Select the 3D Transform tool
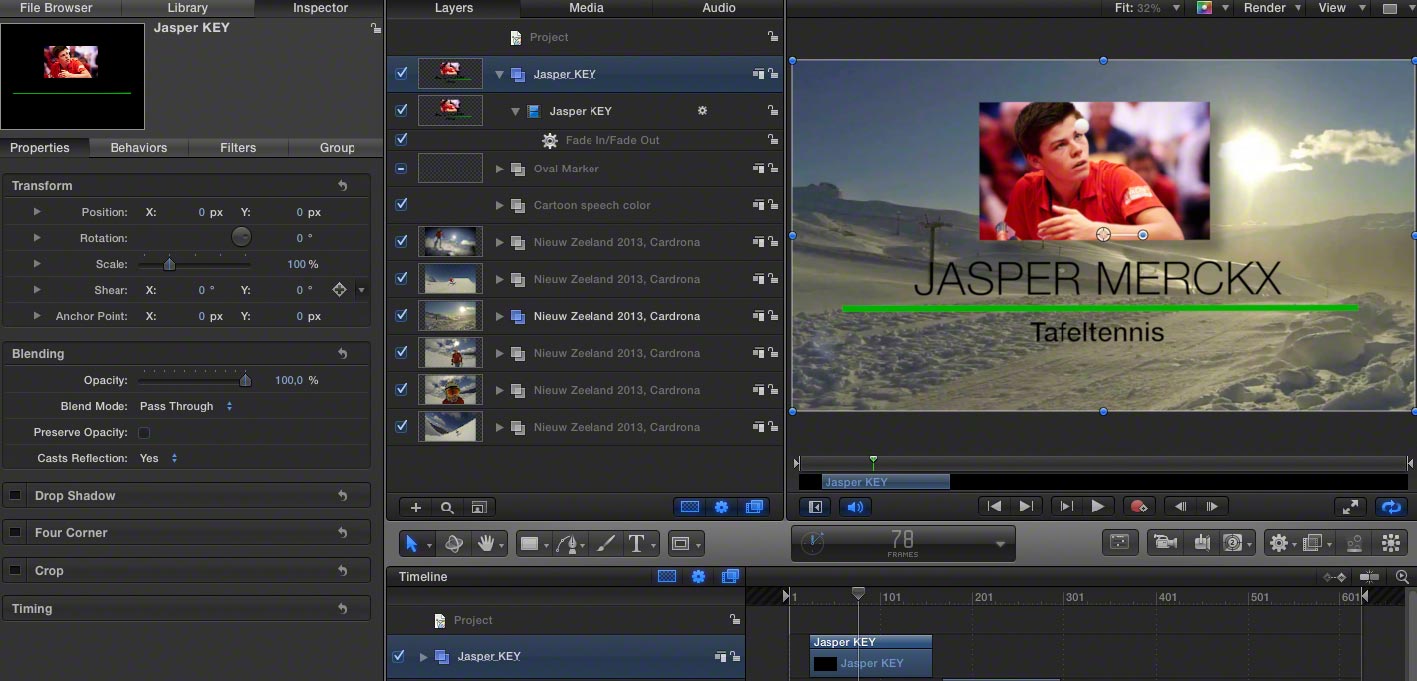1417x681 pixels. pos(454,544)
